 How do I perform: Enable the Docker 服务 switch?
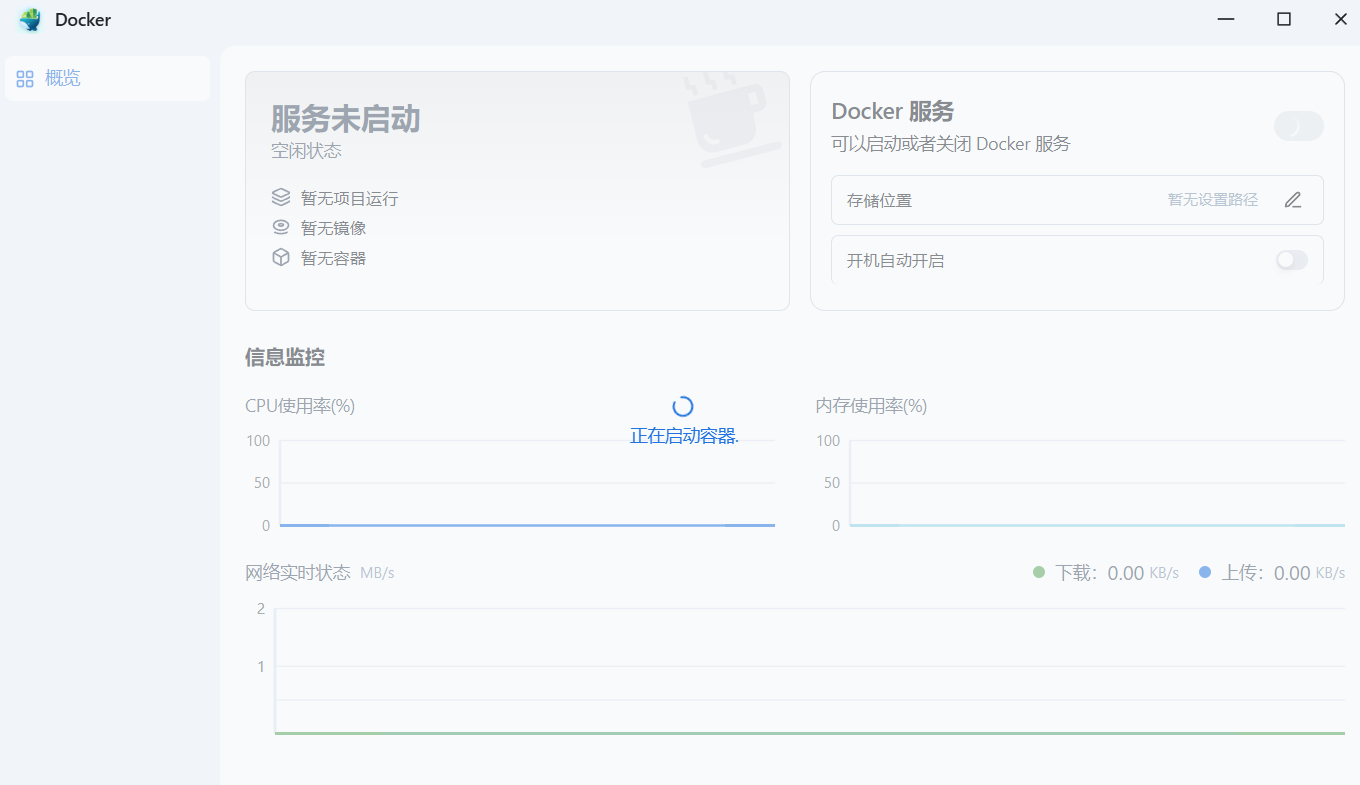1298,125
